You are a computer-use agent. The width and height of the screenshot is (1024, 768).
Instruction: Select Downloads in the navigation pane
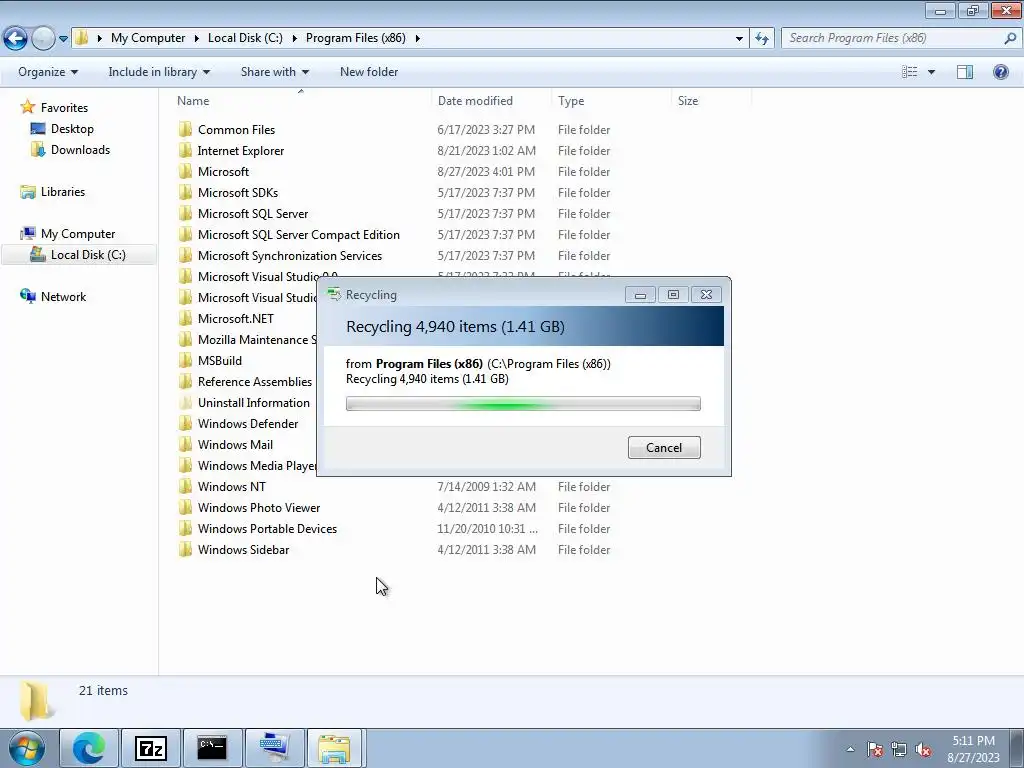click(x=80, y=150)
